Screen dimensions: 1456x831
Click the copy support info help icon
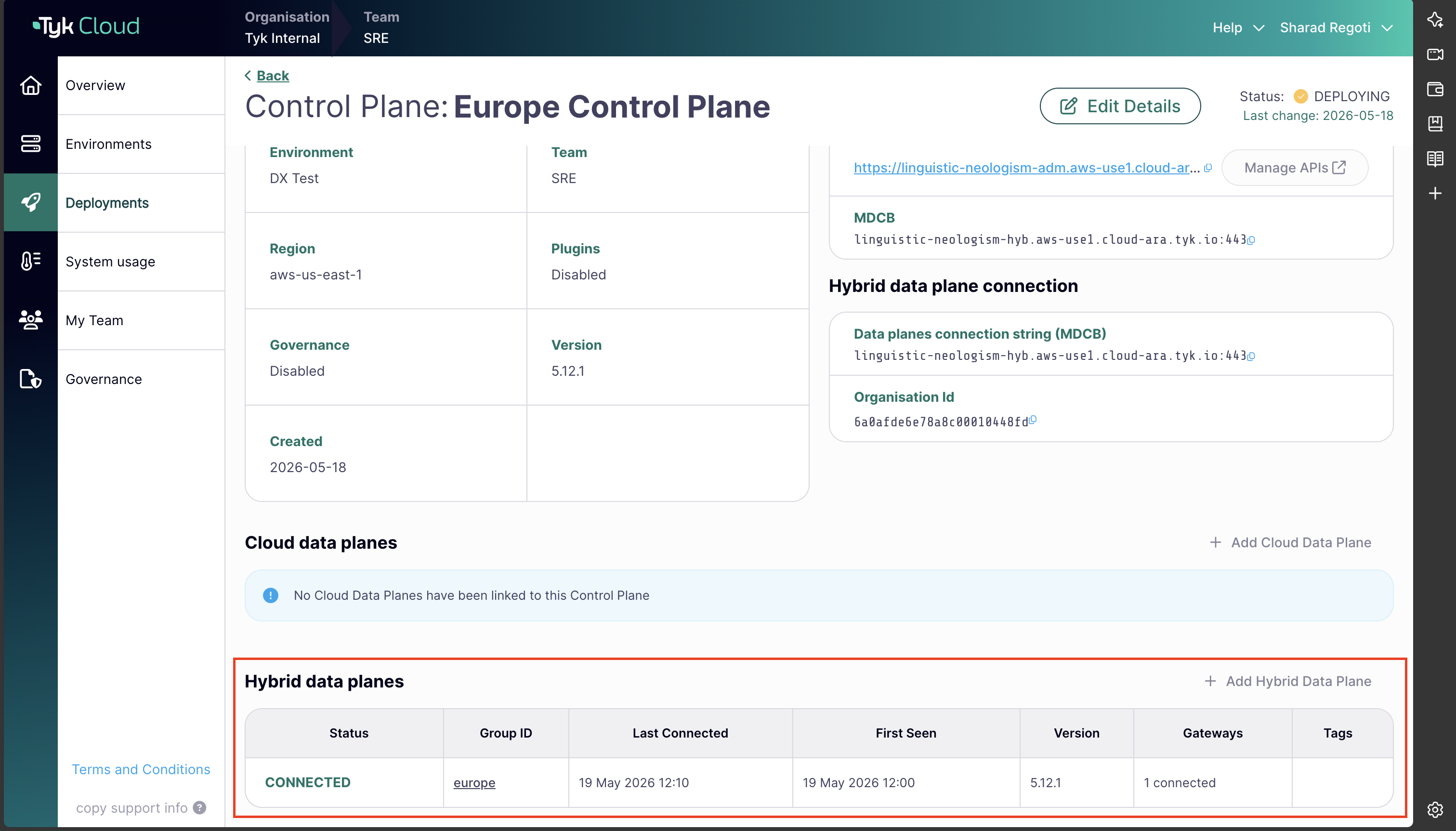[200, 807]
